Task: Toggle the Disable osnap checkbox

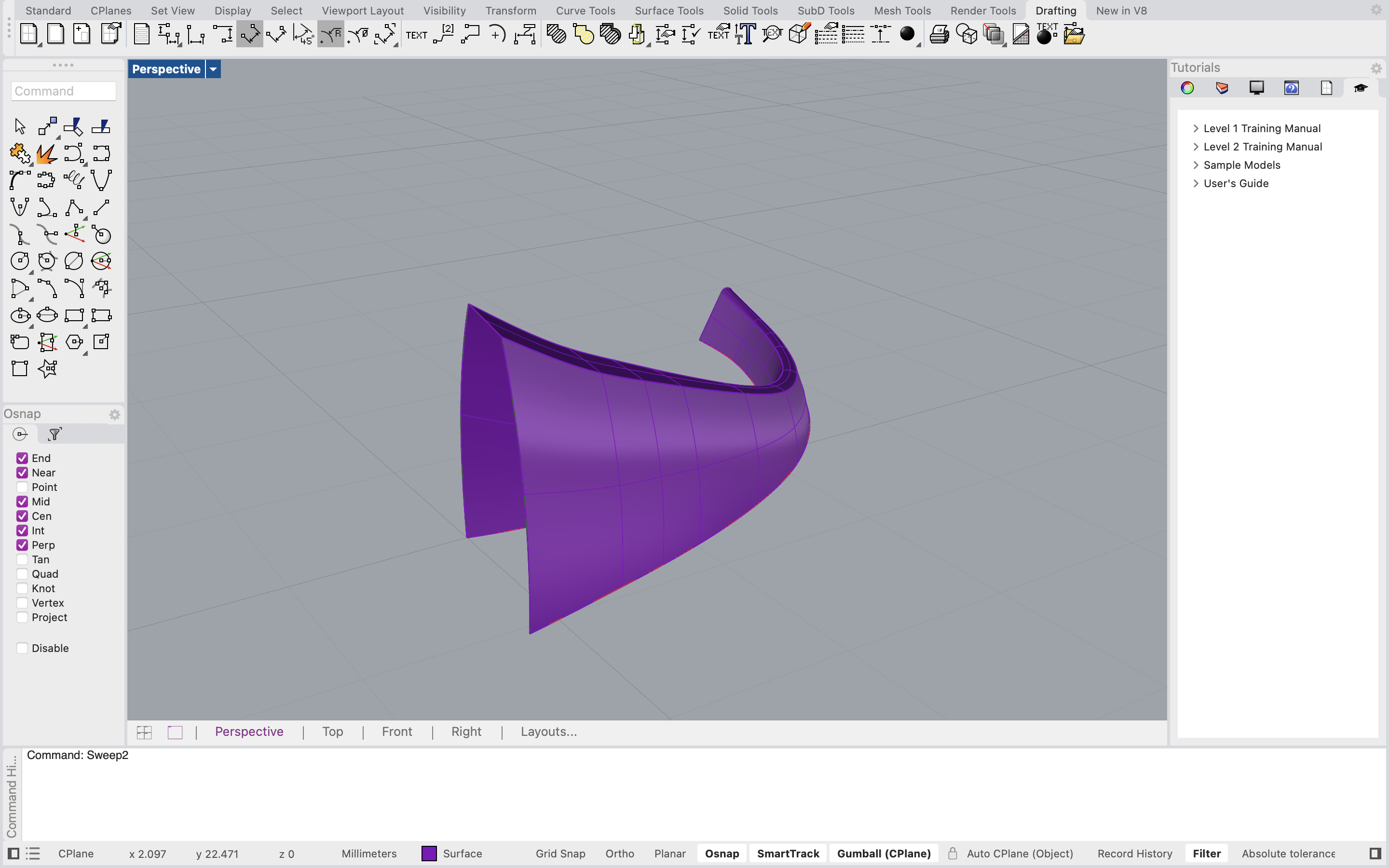Action: (23, 648)
